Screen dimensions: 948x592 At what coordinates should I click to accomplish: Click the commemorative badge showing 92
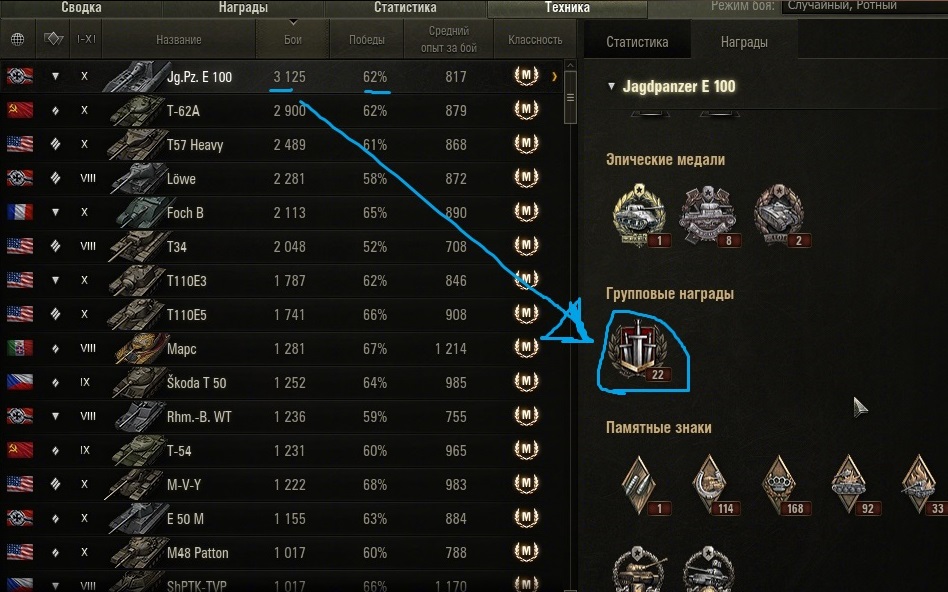pyautogui.click(x=850, y=485)
